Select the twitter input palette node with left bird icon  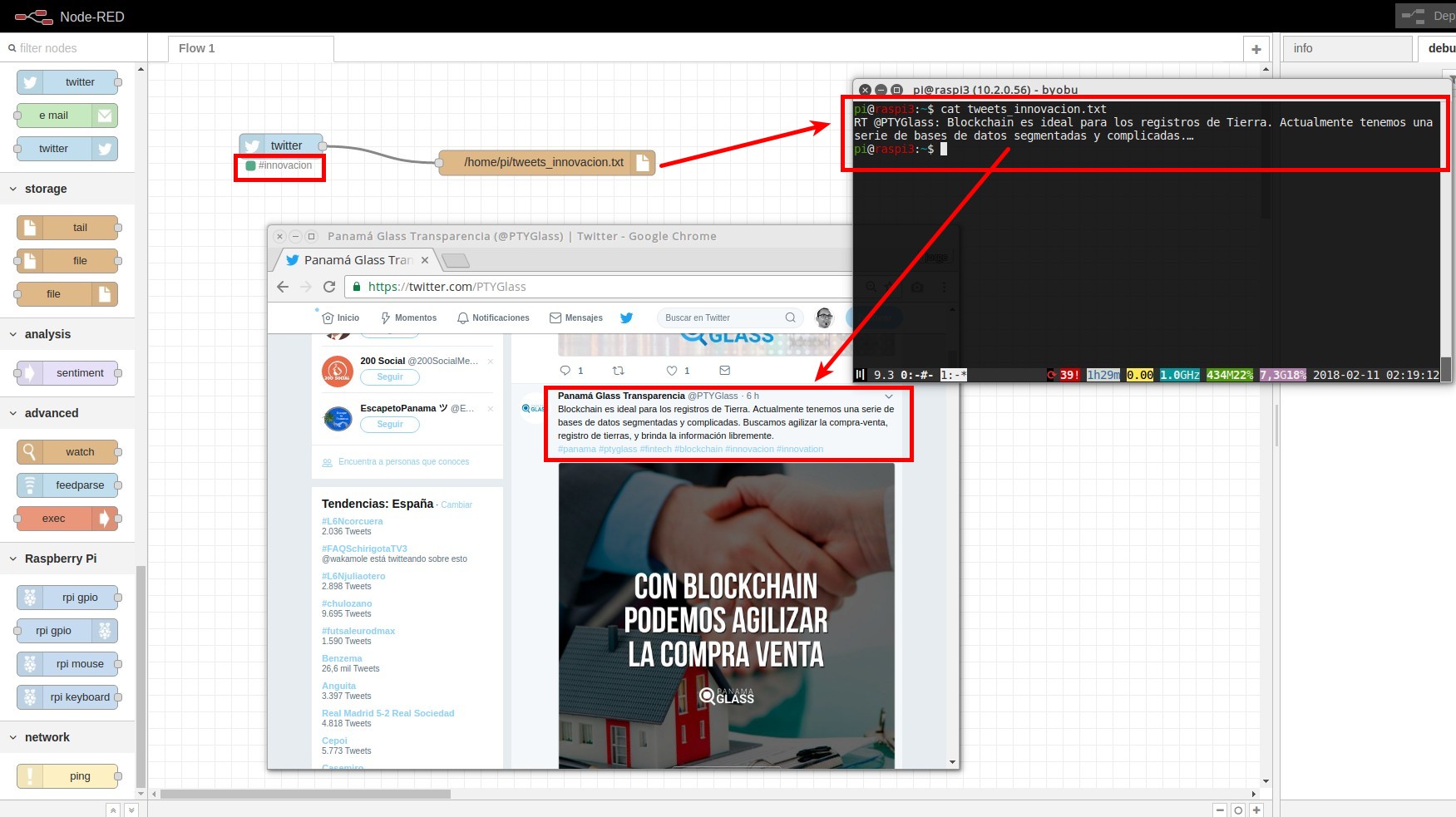[67, 82]
